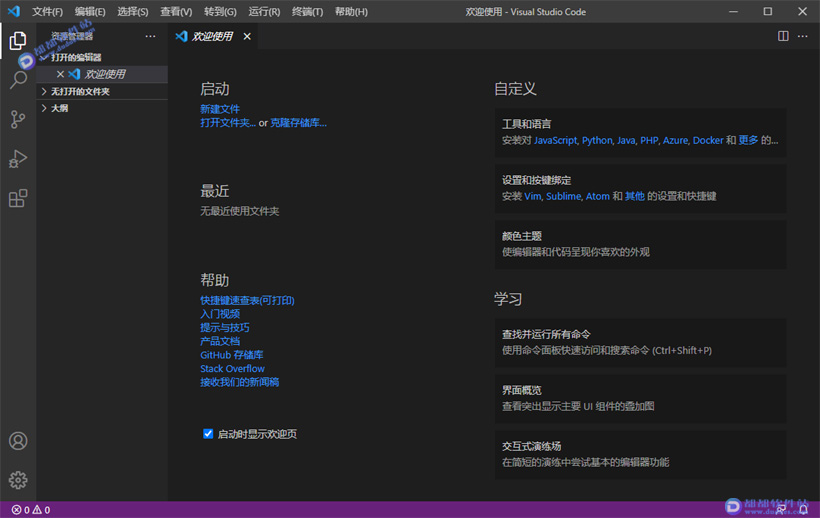Click the 新建文件 link
The image size is (820, 518).
point(220,109)
